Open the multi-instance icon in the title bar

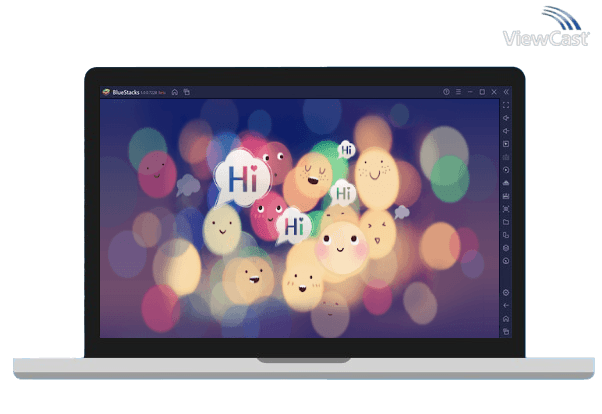tap(186, 92)
